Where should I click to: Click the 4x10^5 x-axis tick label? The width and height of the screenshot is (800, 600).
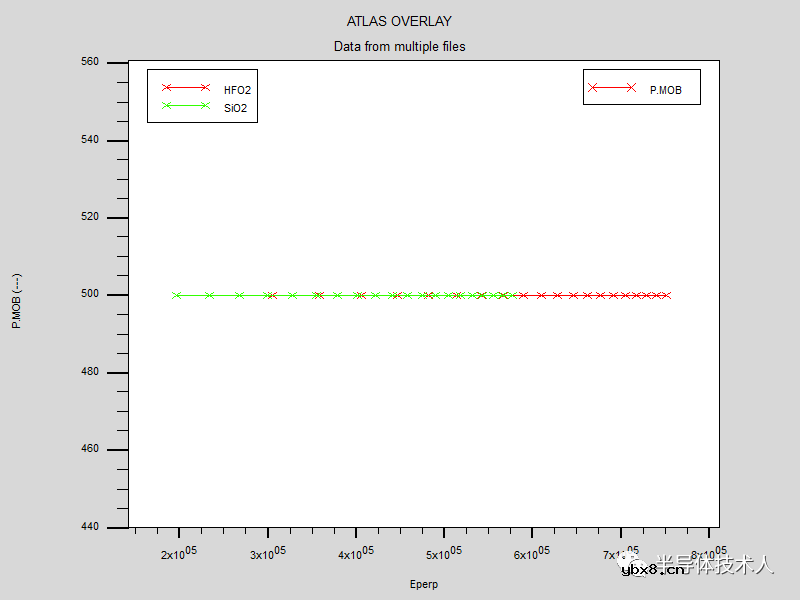[356, 553]
